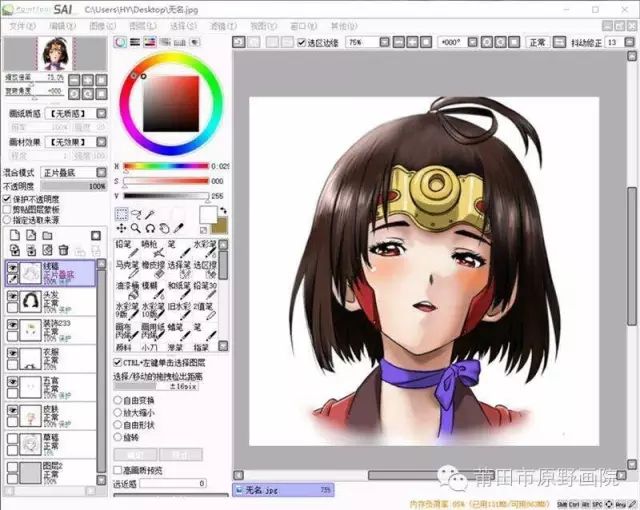Show the swatches panel icon
Viewport: 640px width, 510px height.
(180, 42)
